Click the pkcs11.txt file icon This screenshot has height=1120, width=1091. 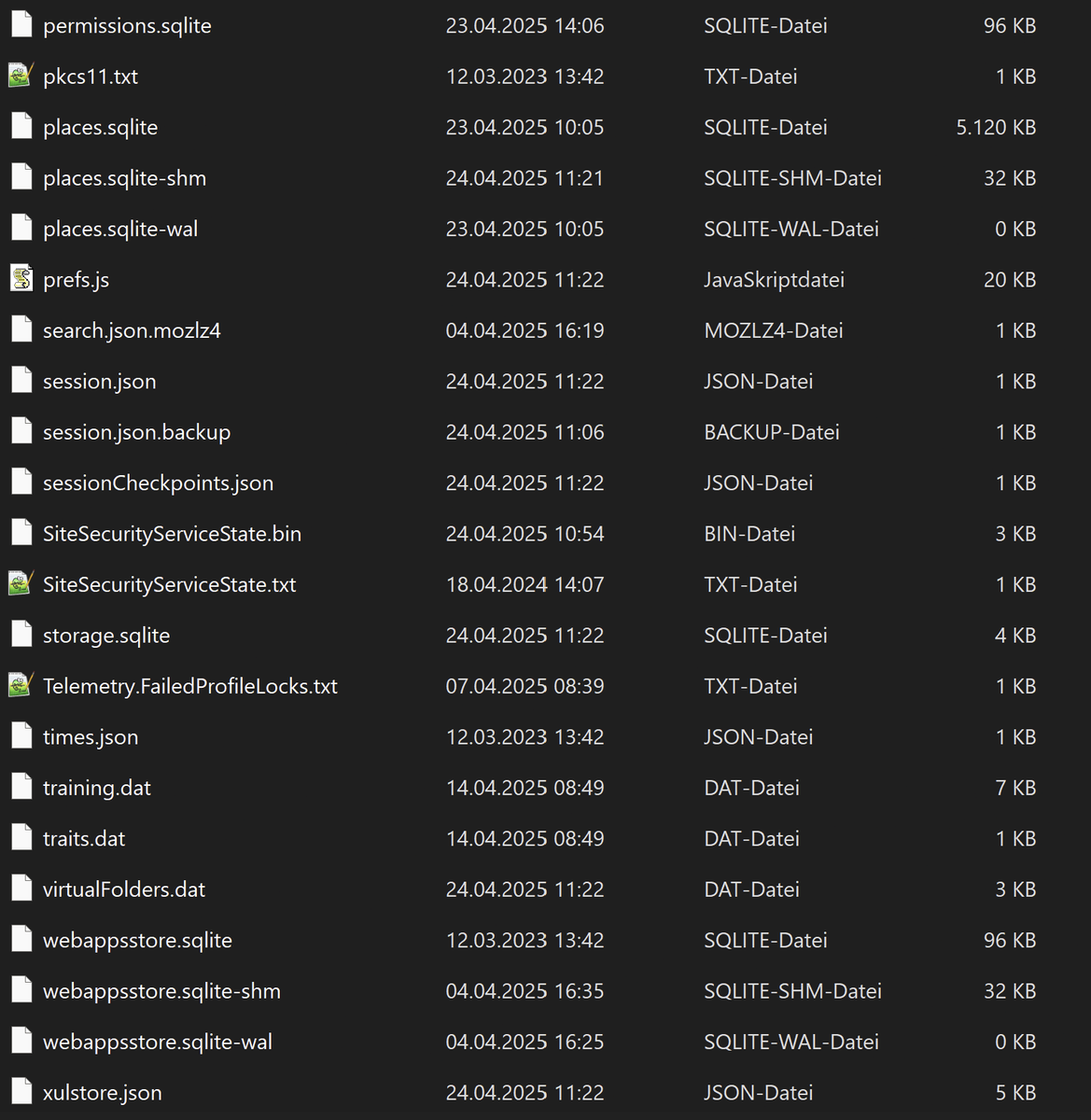tap(21, 77)
